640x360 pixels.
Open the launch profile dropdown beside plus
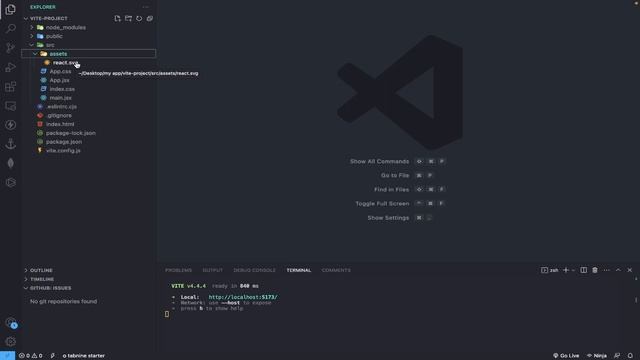point(573,270)
